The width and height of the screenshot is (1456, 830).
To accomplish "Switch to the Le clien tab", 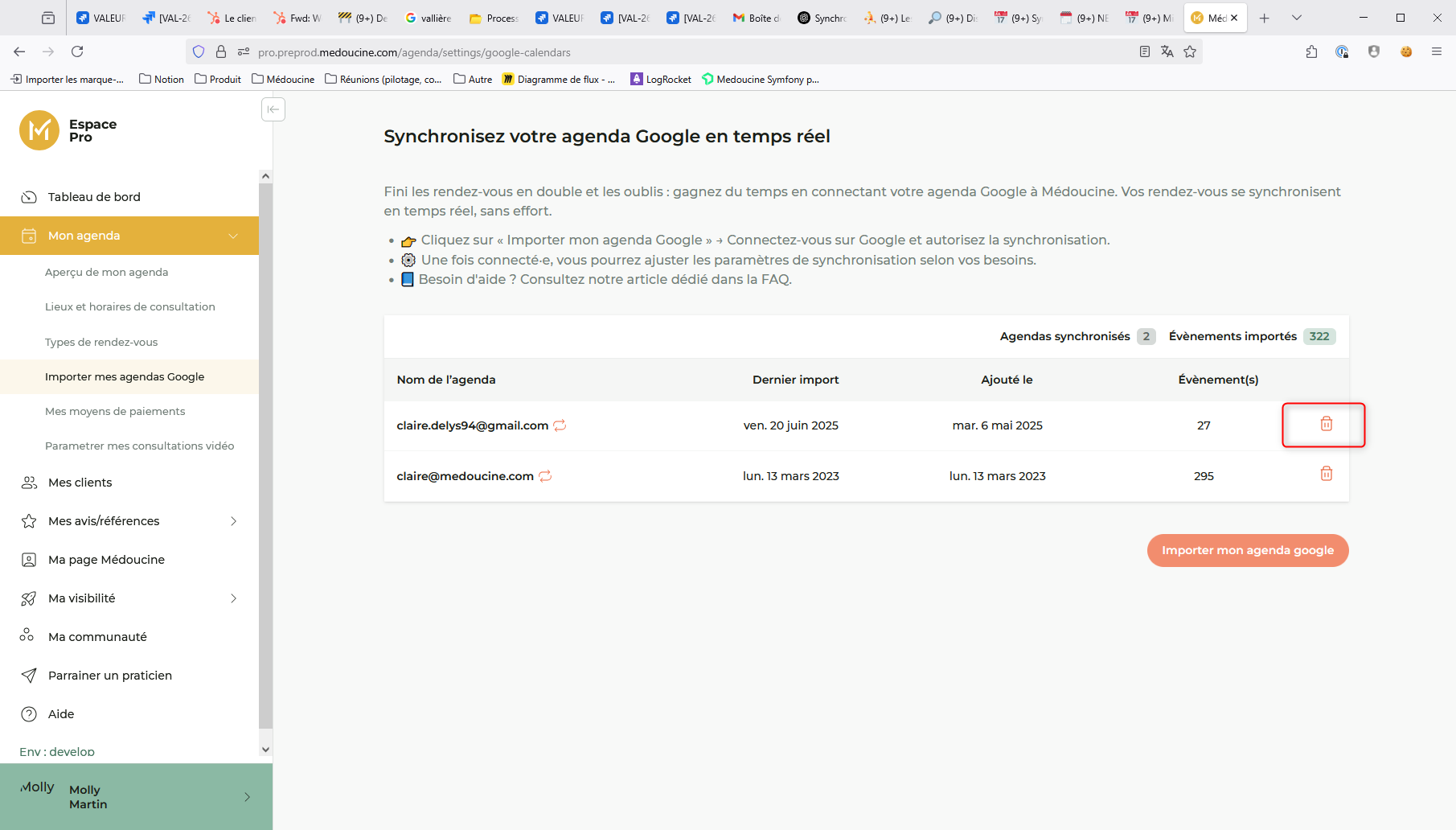I will [x=232, y=18].
